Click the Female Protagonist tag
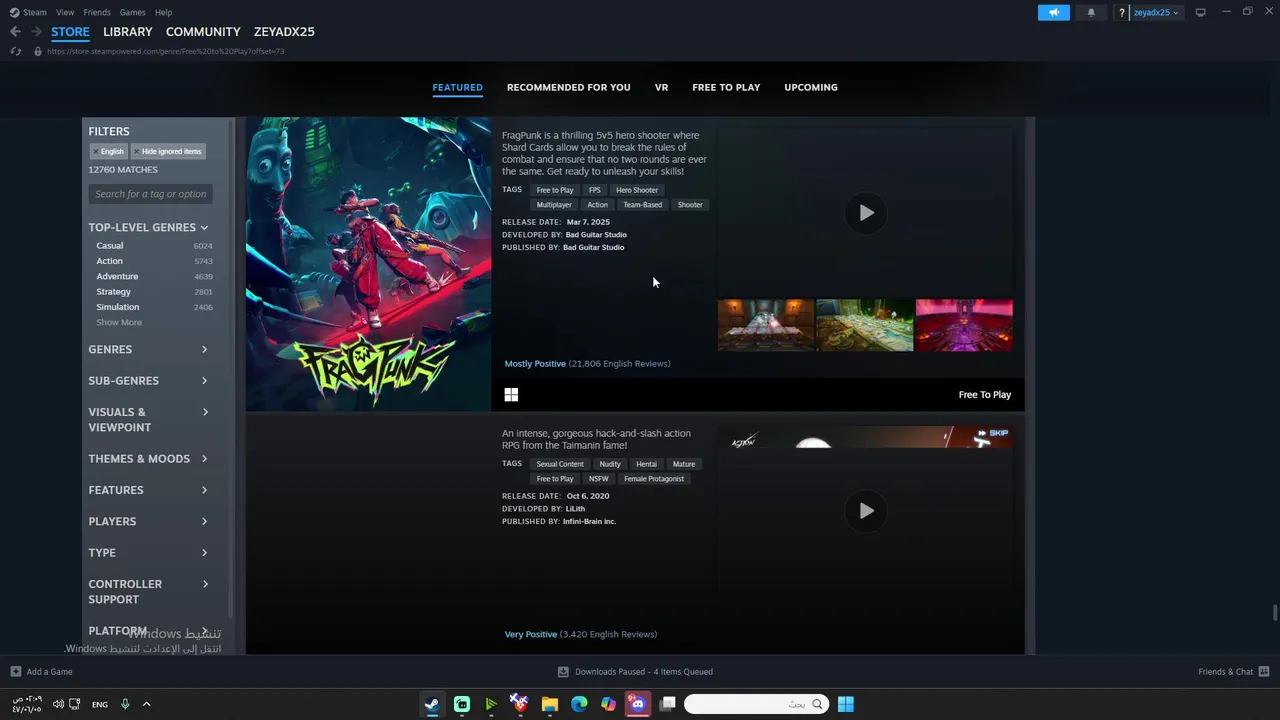Screen dimensions: 1280x720 (654, 479)
